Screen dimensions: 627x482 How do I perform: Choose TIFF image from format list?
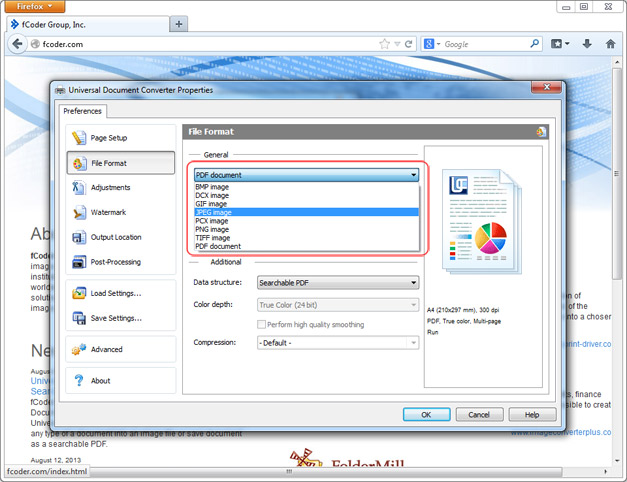coord(306,238)
